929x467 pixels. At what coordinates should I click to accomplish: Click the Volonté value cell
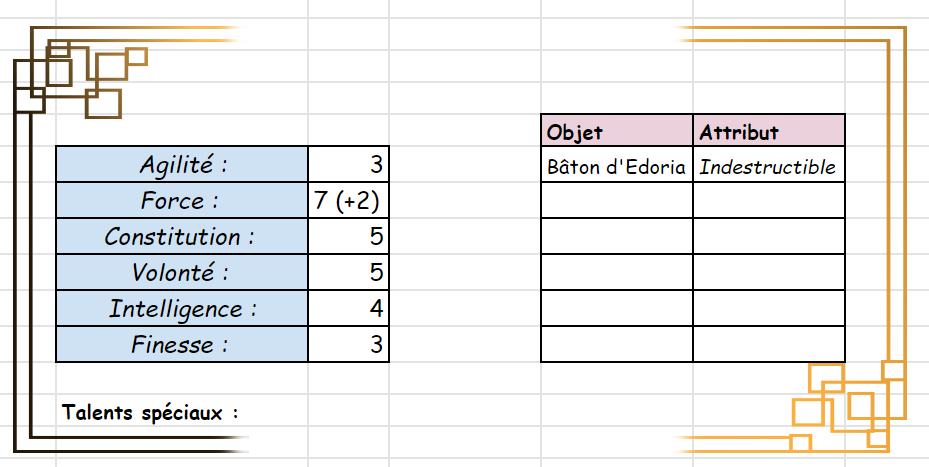(x=348, y=272)
